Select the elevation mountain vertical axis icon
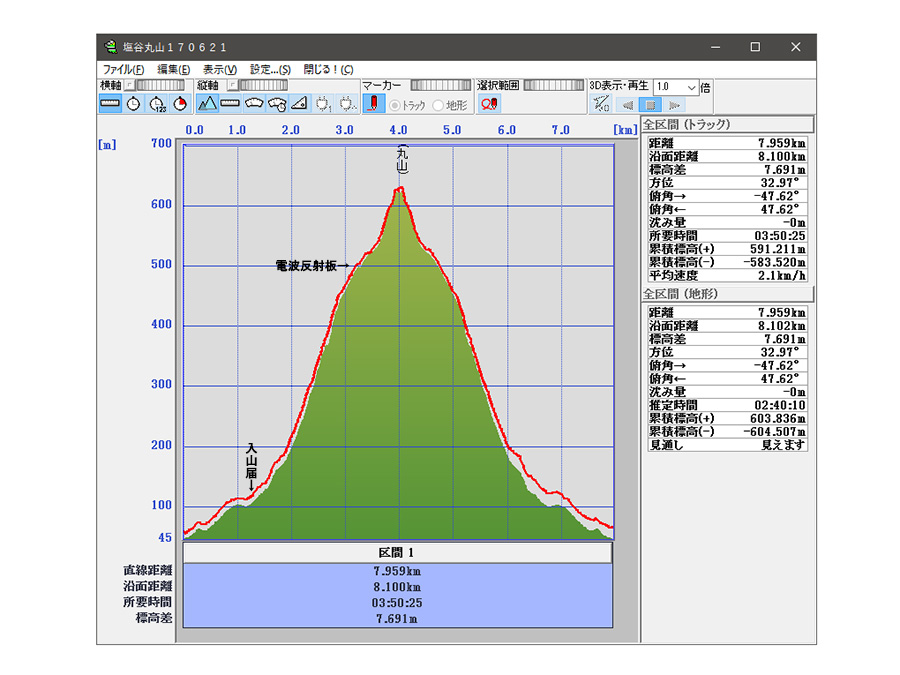The width and height of the screenshot is (900, 675). point(207,103)
